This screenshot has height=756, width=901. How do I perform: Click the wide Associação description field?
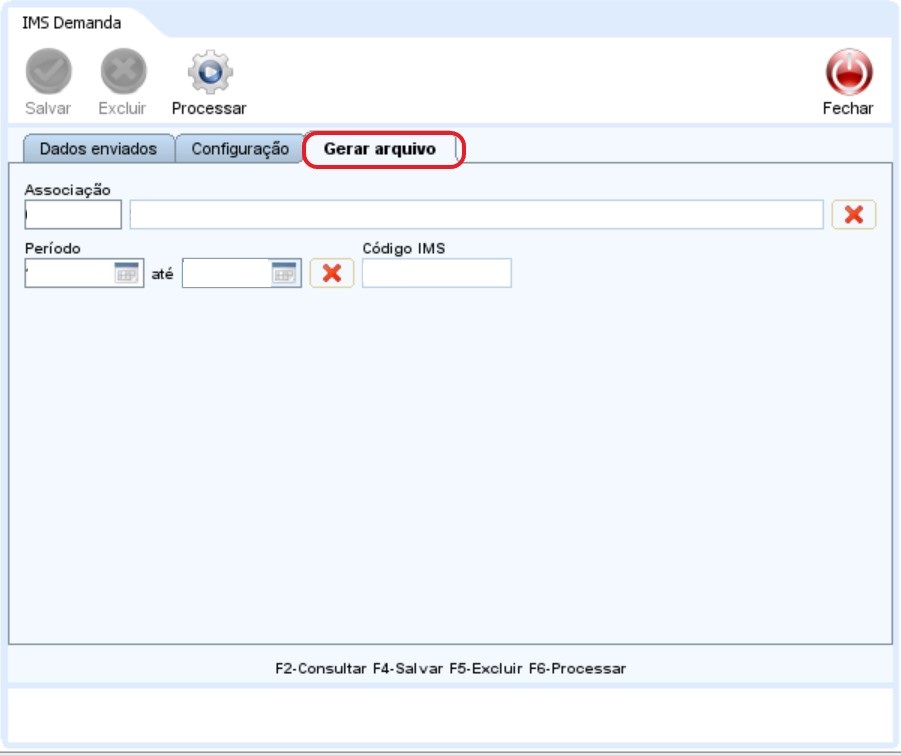coord(476,215)
